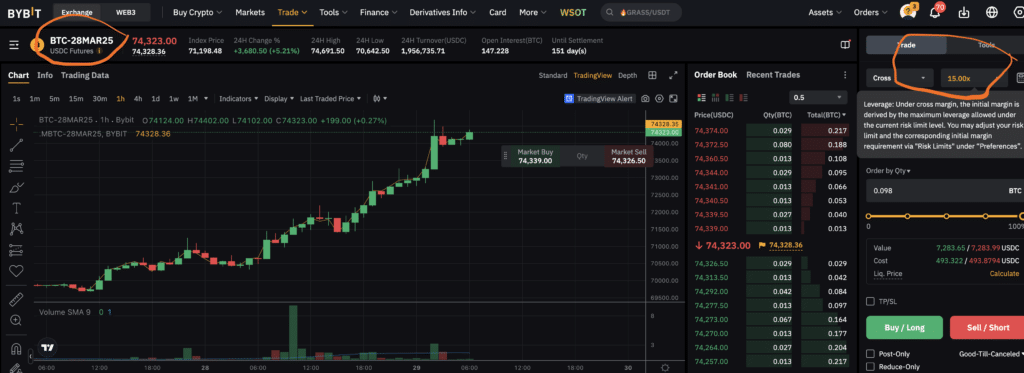The height and width of the screenshot is (373, 1024).
Task: Enable the Post-Only checkbox
Action: point(870,353)
